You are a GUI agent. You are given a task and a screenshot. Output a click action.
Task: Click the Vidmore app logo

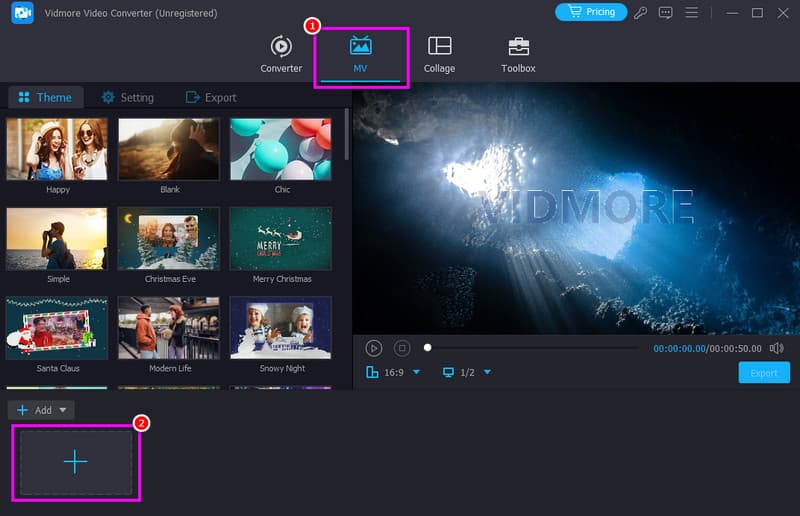pyautogui.click(x=22, y=13)
